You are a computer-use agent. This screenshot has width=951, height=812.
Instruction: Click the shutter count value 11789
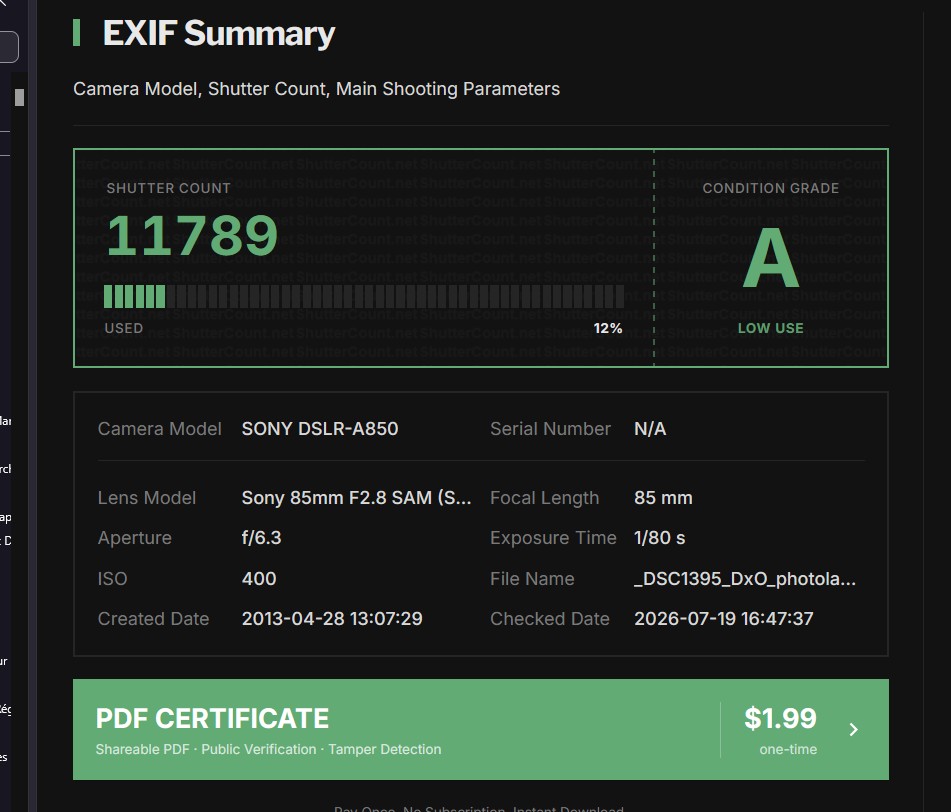tap(192, 235)
